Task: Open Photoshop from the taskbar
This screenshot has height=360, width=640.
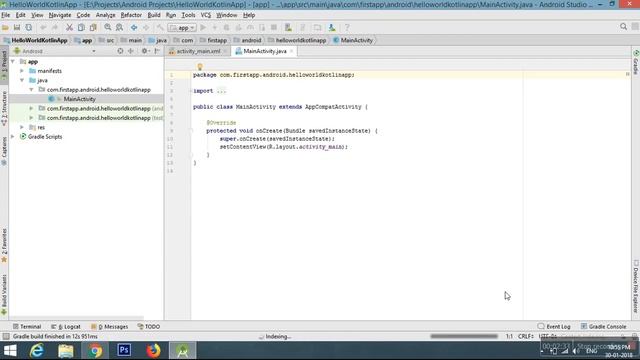Action: tap(124, 351)
